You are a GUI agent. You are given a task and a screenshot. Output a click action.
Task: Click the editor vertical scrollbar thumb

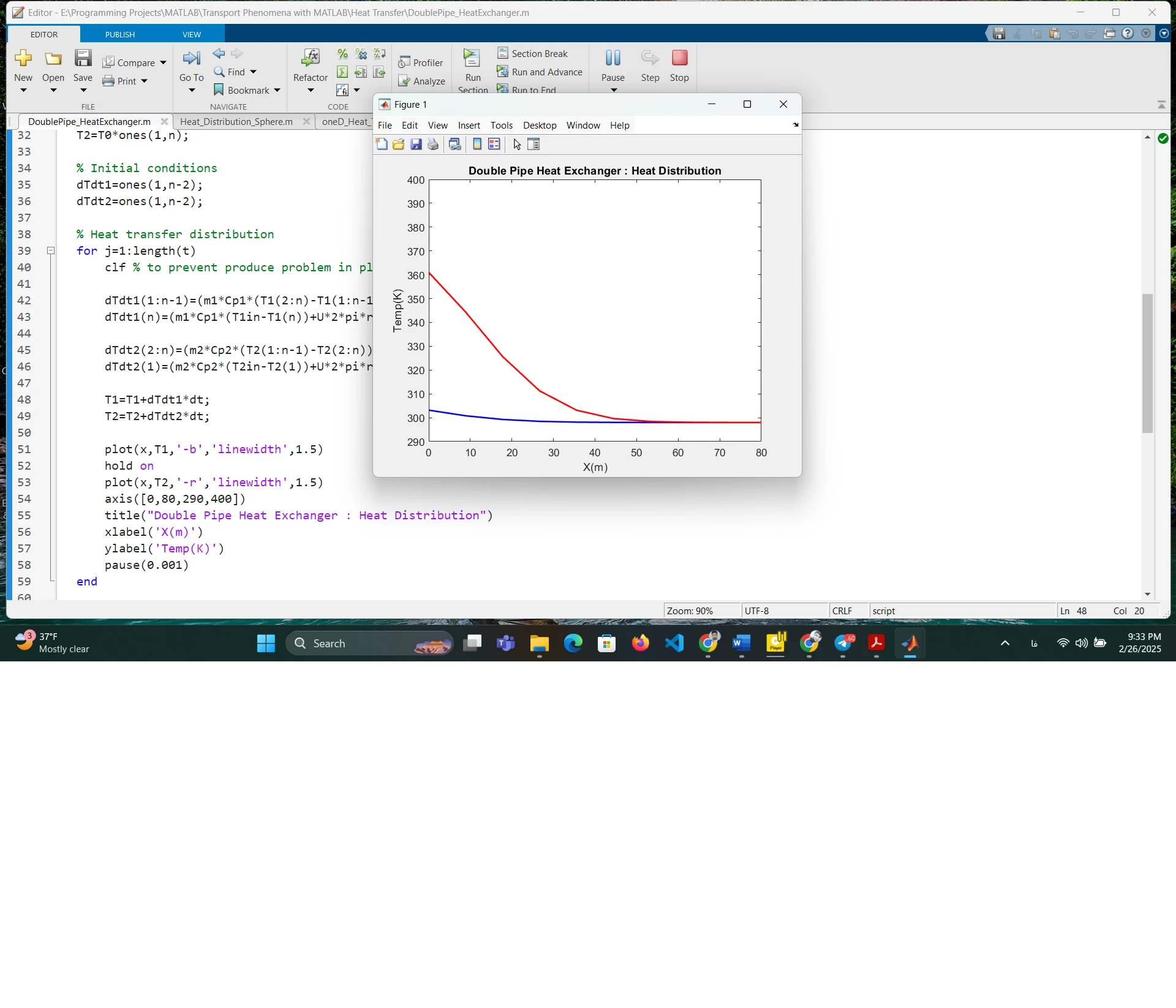[x=1147, y=363]
